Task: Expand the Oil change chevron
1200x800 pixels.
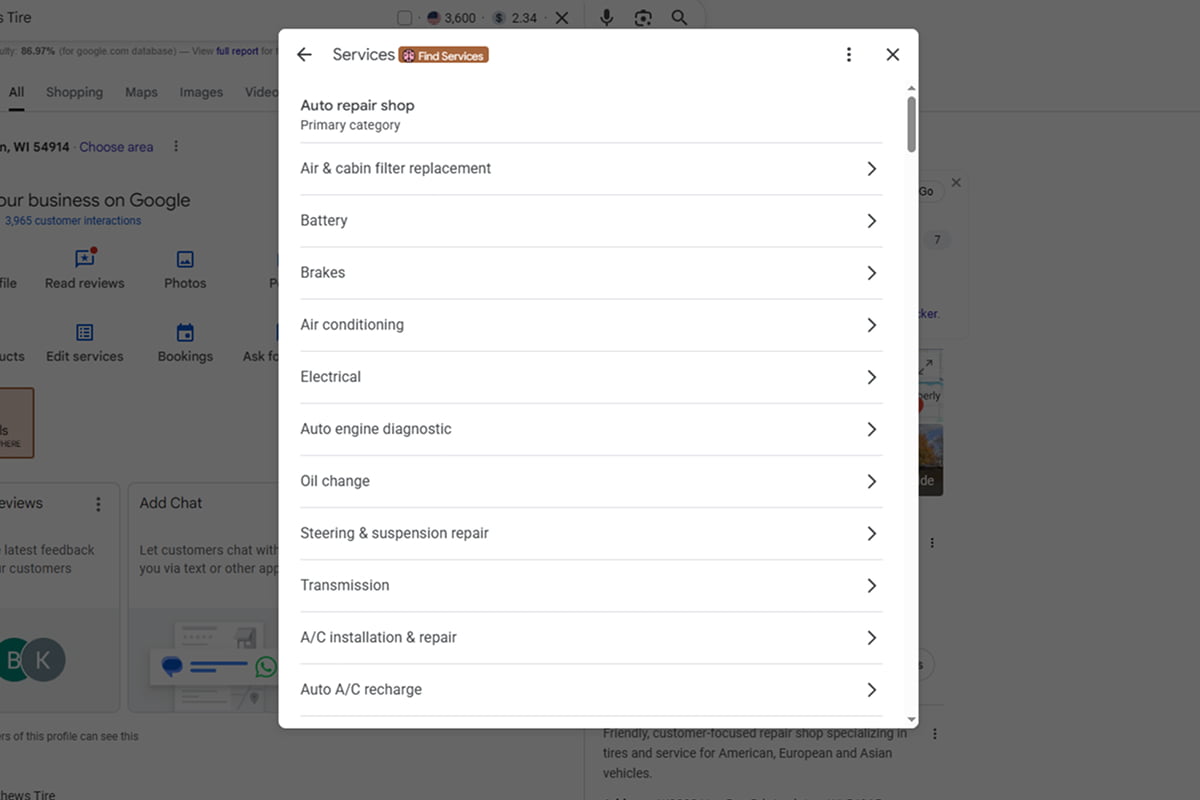Action: click(871, 481)
